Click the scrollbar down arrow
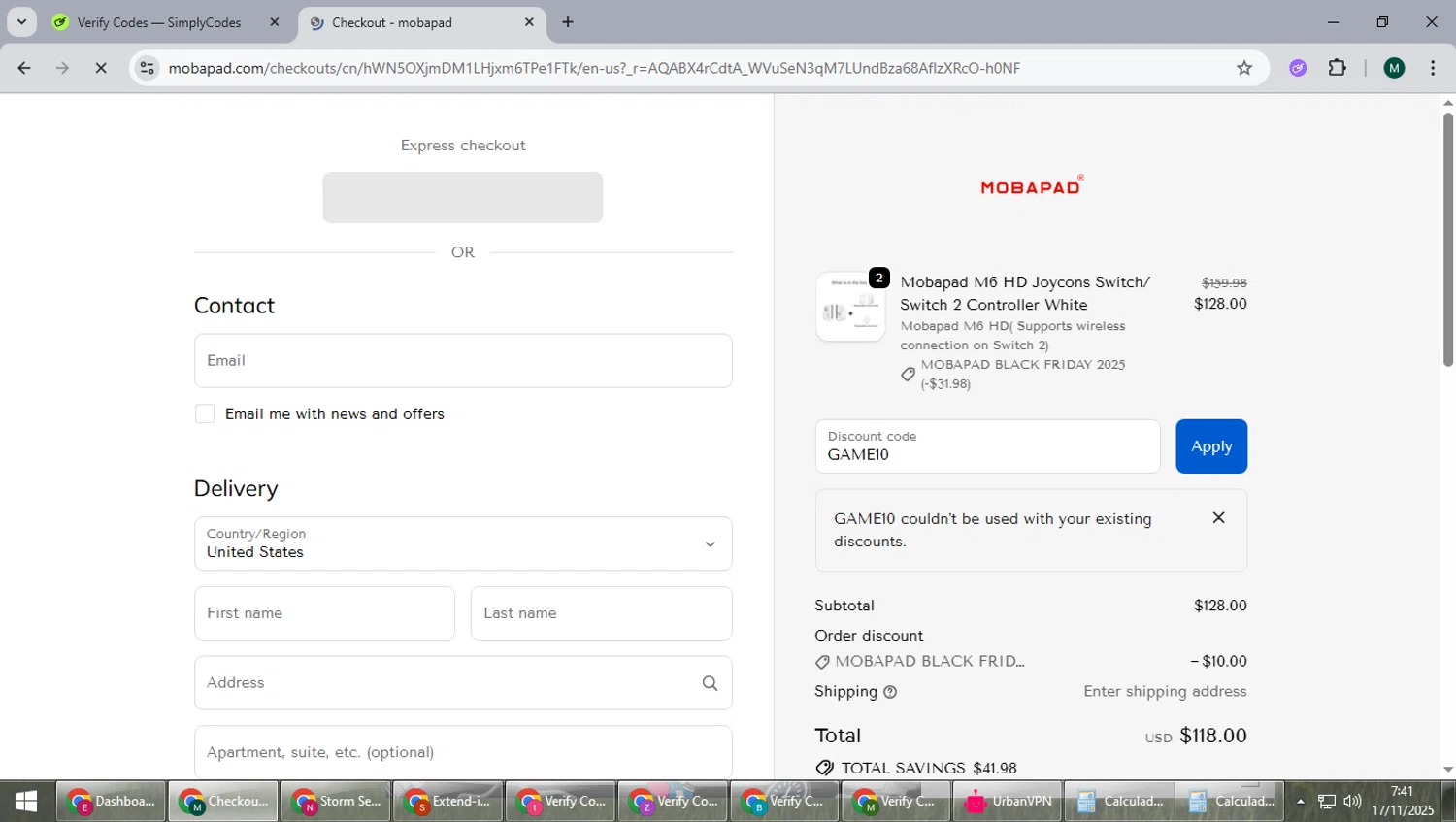Image resolution: width=1456 pixels, height=822 pixels. (x=1448, y=770)
